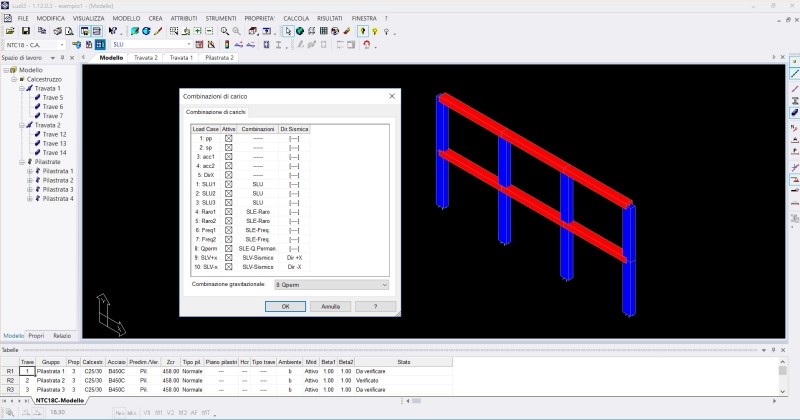
Task: Click the Save floppy disk icon
Action: point(24,31)
